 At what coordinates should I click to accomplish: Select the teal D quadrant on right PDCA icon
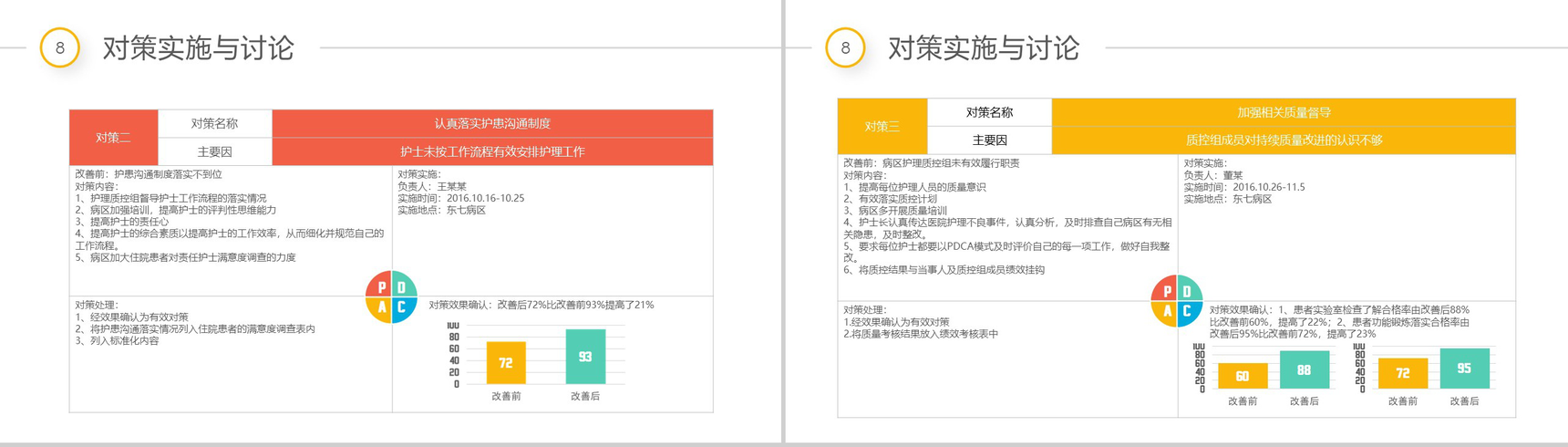(1190, 288)
